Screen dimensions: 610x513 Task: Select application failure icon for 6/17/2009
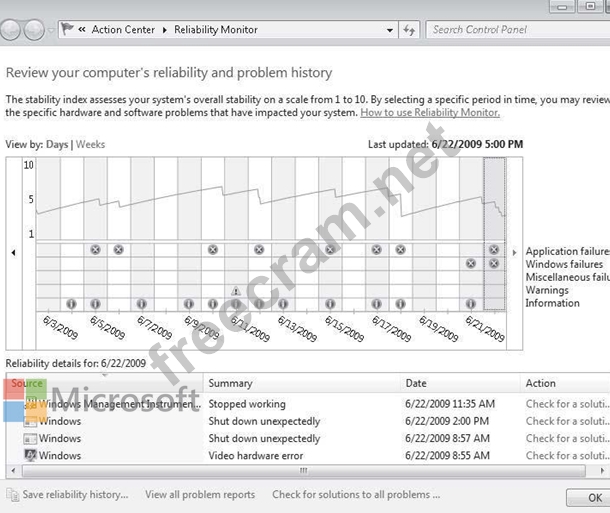[377, 250]
